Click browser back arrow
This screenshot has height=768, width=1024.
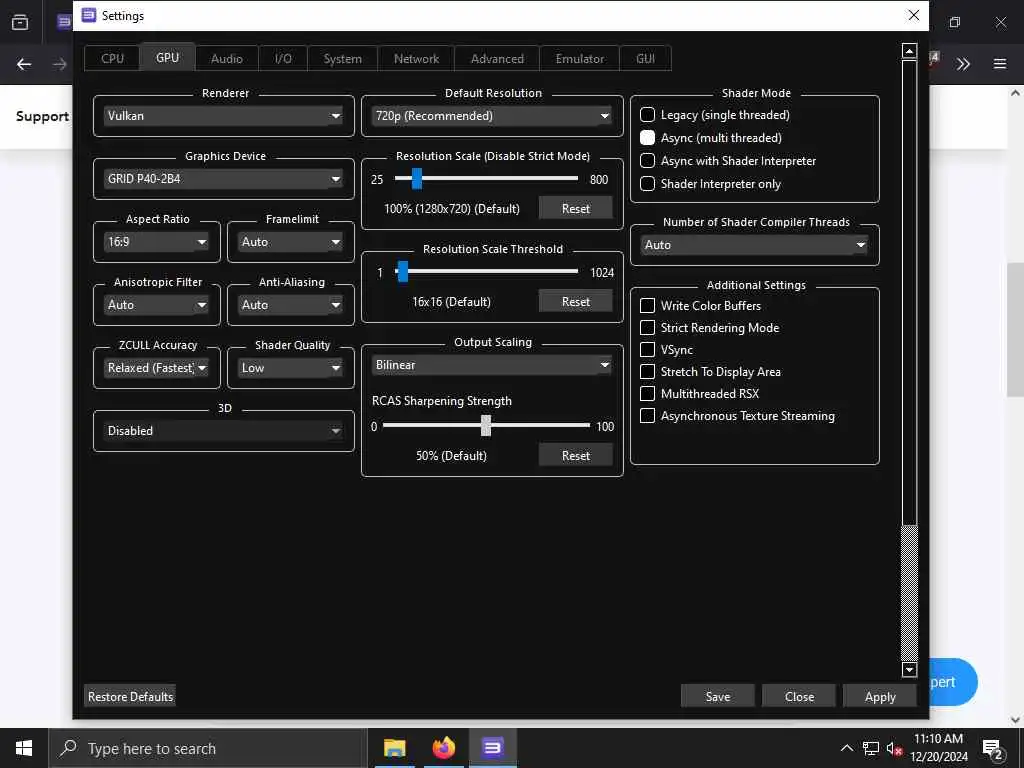pos(24,64)
